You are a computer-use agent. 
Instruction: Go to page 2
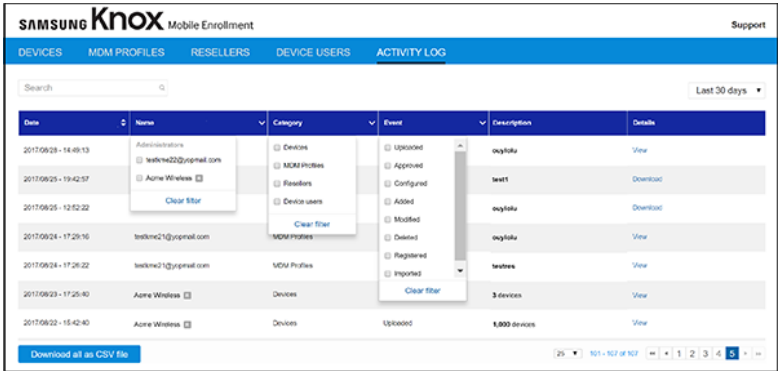(x=691, y=354)
